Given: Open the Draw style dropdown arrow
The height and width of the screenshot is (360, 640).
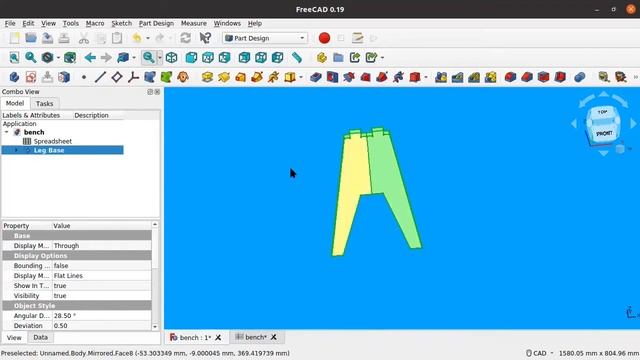Looking at the screenshot, I should point(58,58).
